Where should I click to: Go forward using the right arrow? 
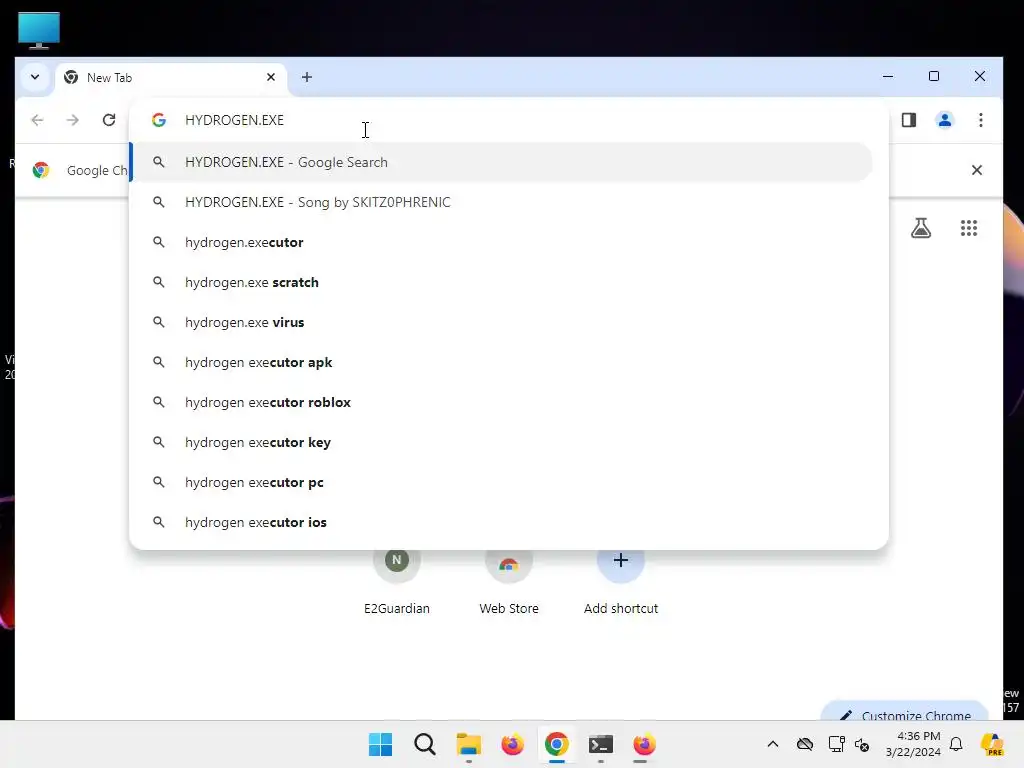tap(72, 120)
